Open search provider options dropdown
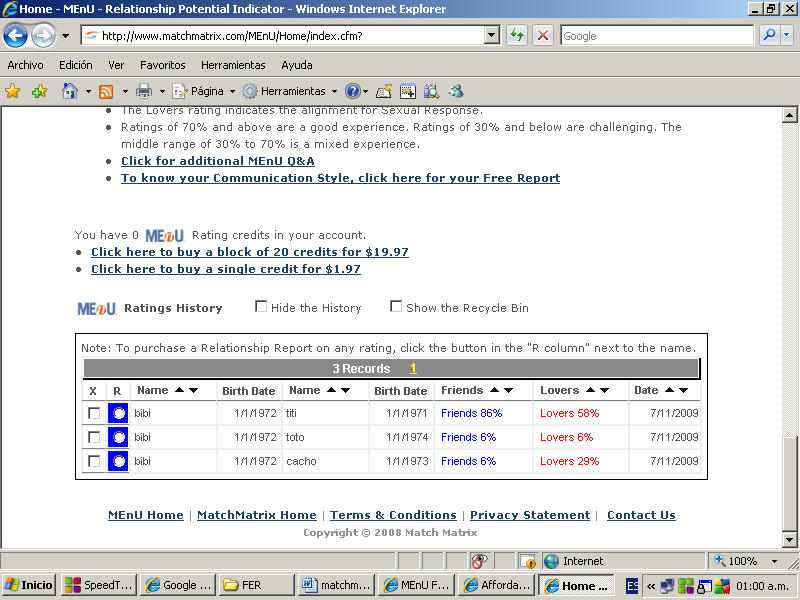The image size is (800, 600). tap(787, 35)
